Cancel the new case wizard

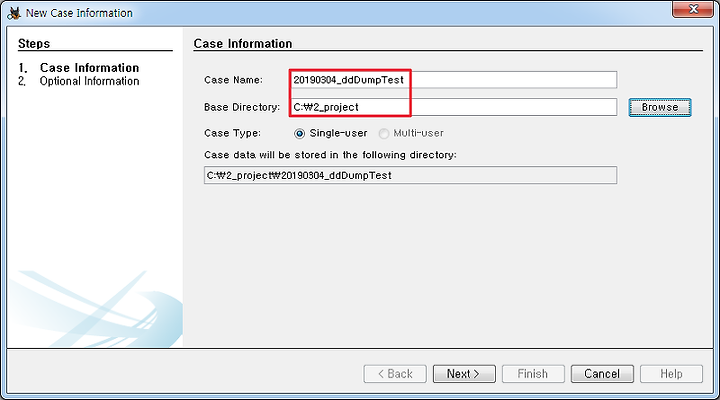[x=602, y=374]
